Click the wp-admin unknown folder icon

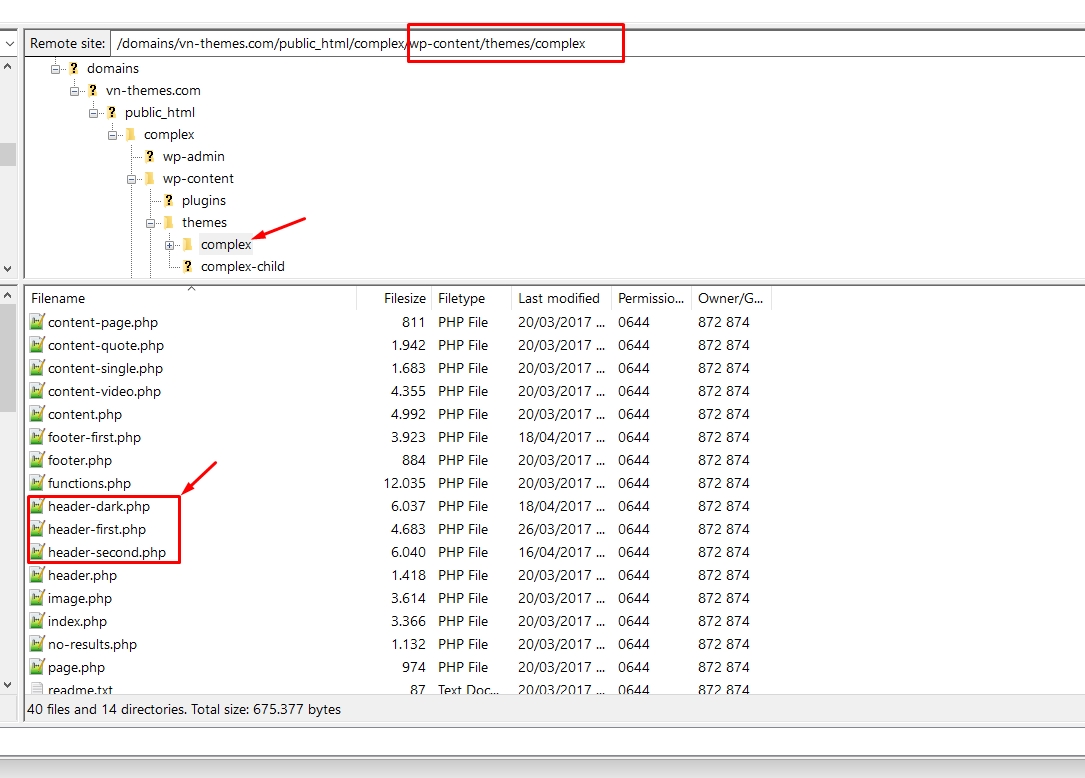149,156
